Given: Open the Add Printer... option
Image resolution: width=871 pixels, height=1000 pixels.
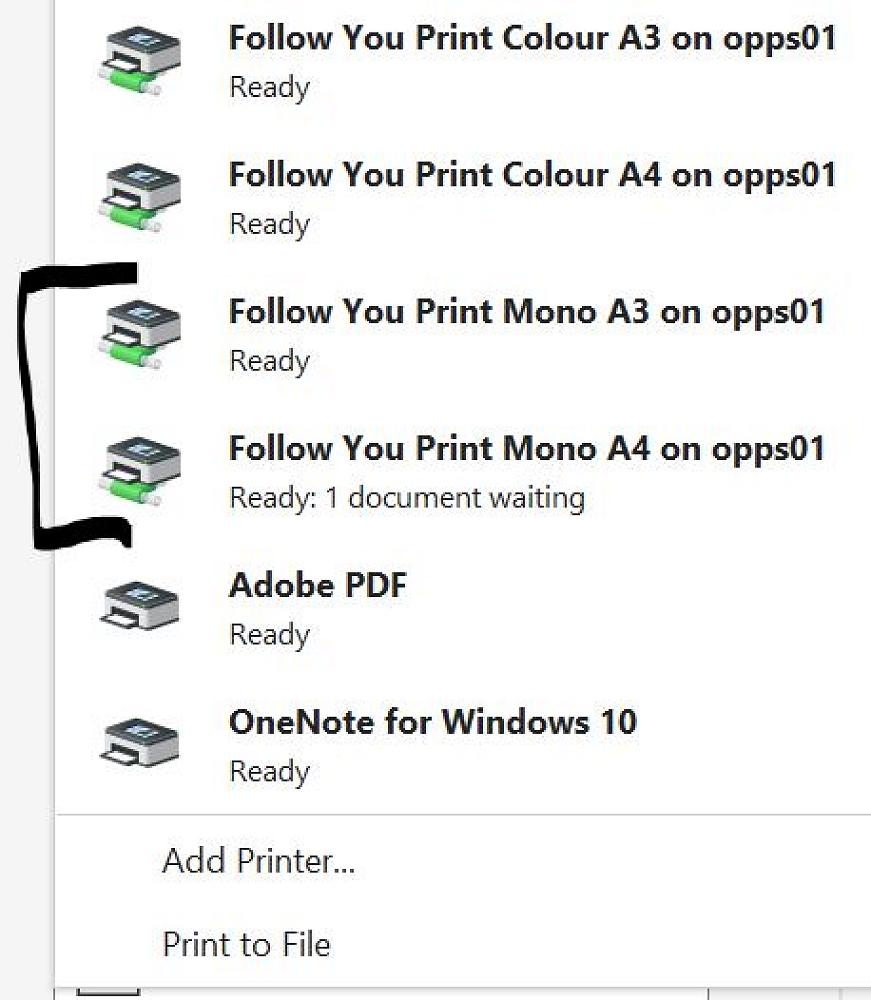Looking at the screenshot, I should [258, 860].
